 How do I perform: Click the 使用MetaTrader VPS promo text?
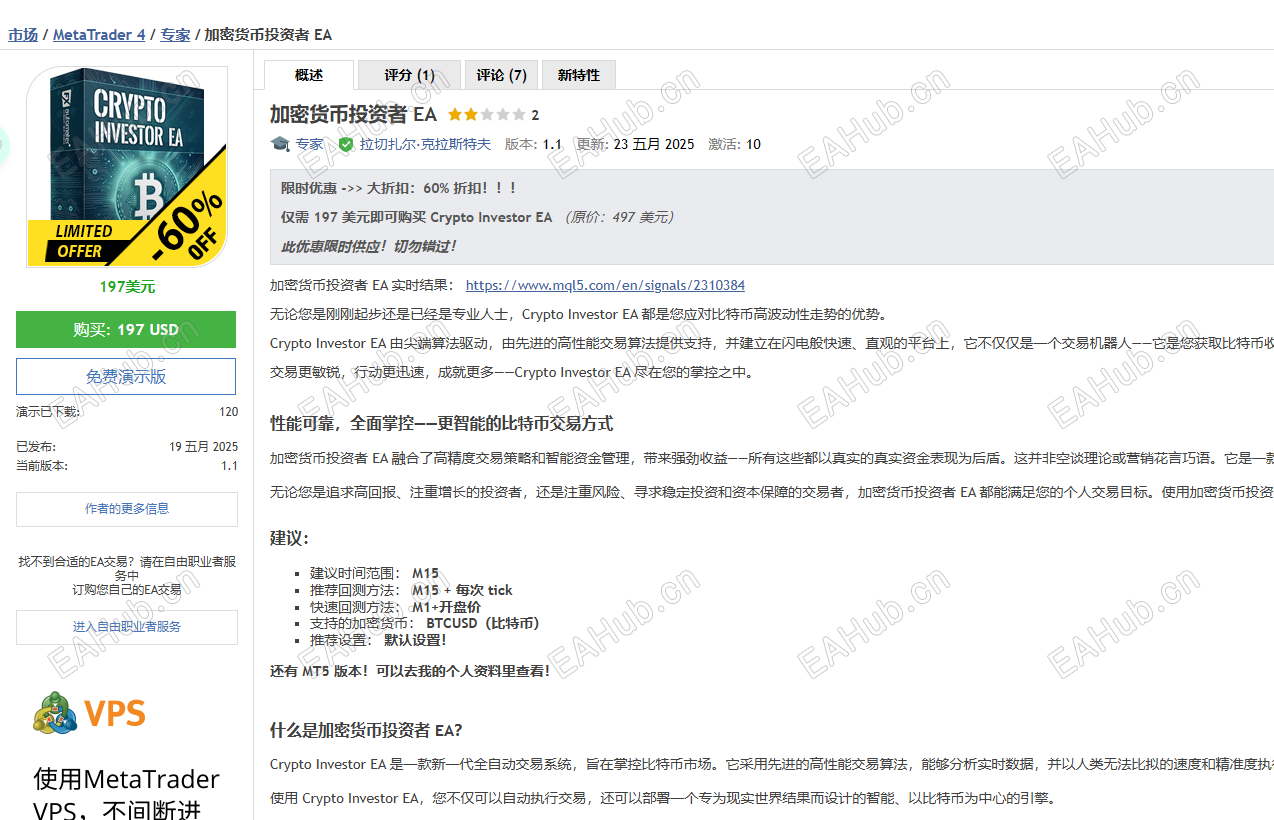[x=126, y=793]
